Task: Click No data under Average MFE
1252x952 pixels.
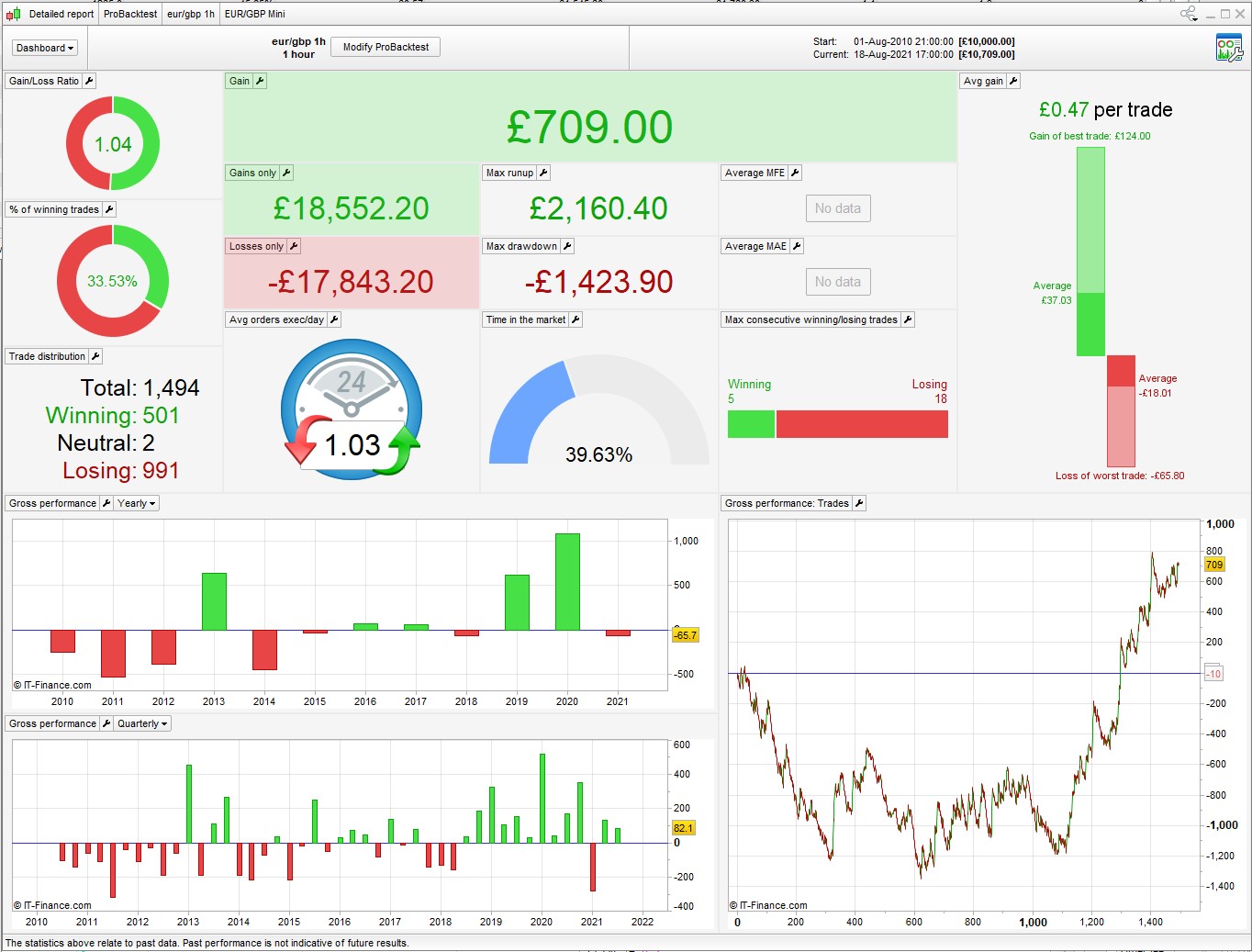Action: pyautogui.click(x=838, y=208)
